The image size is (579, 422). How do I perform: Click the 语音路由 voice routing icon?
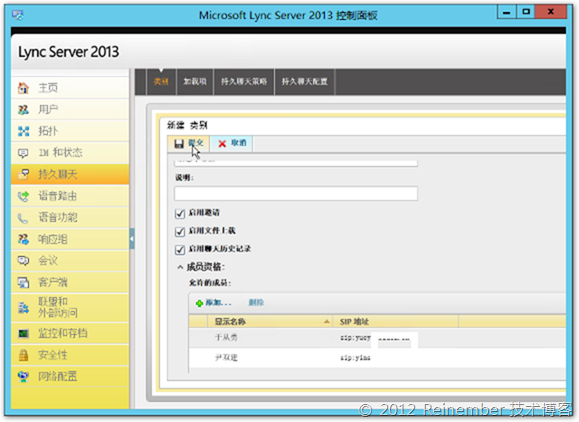pos(23,196)
